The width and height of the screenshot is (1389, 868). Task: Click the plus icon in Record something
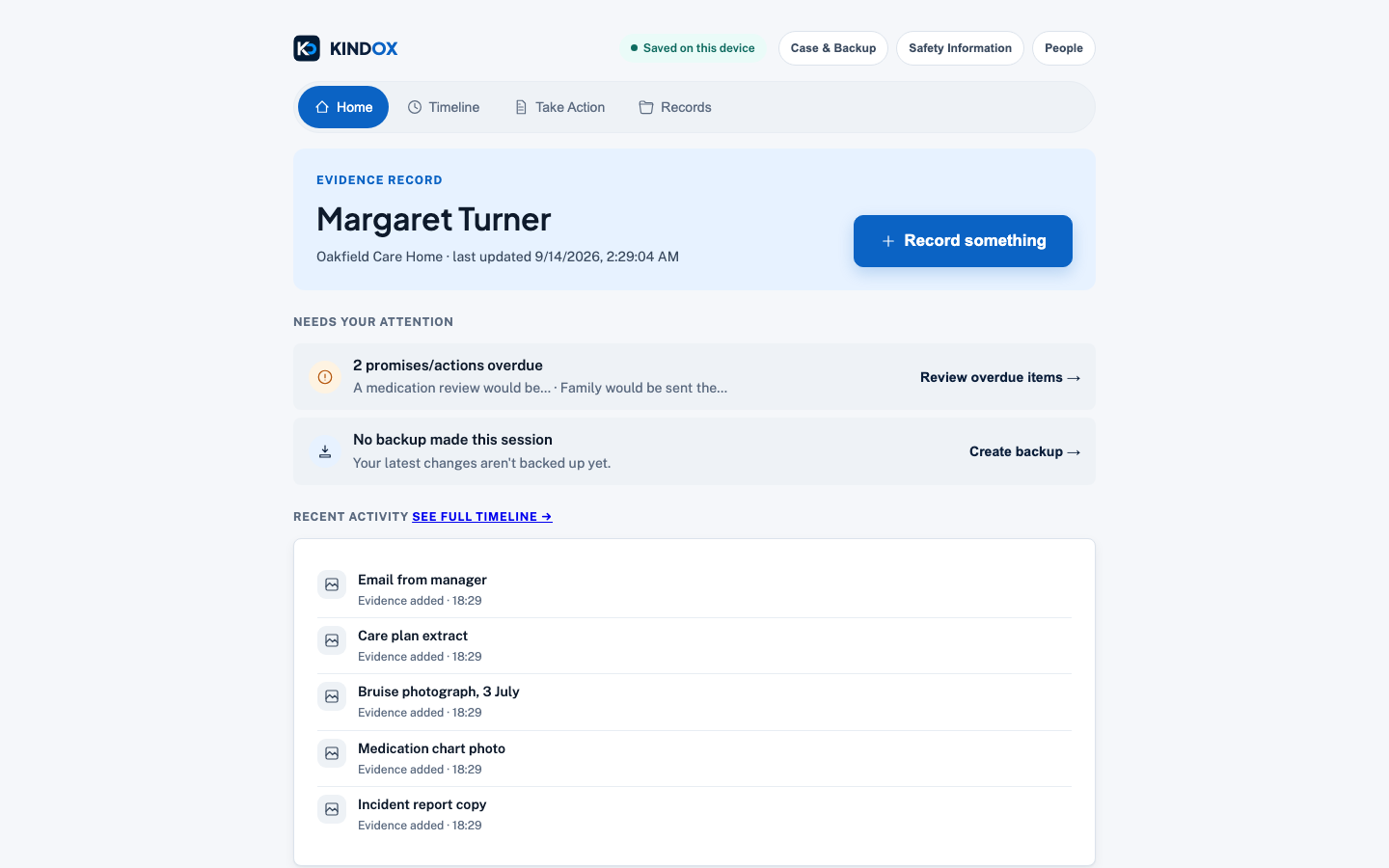tap(888, 241)
